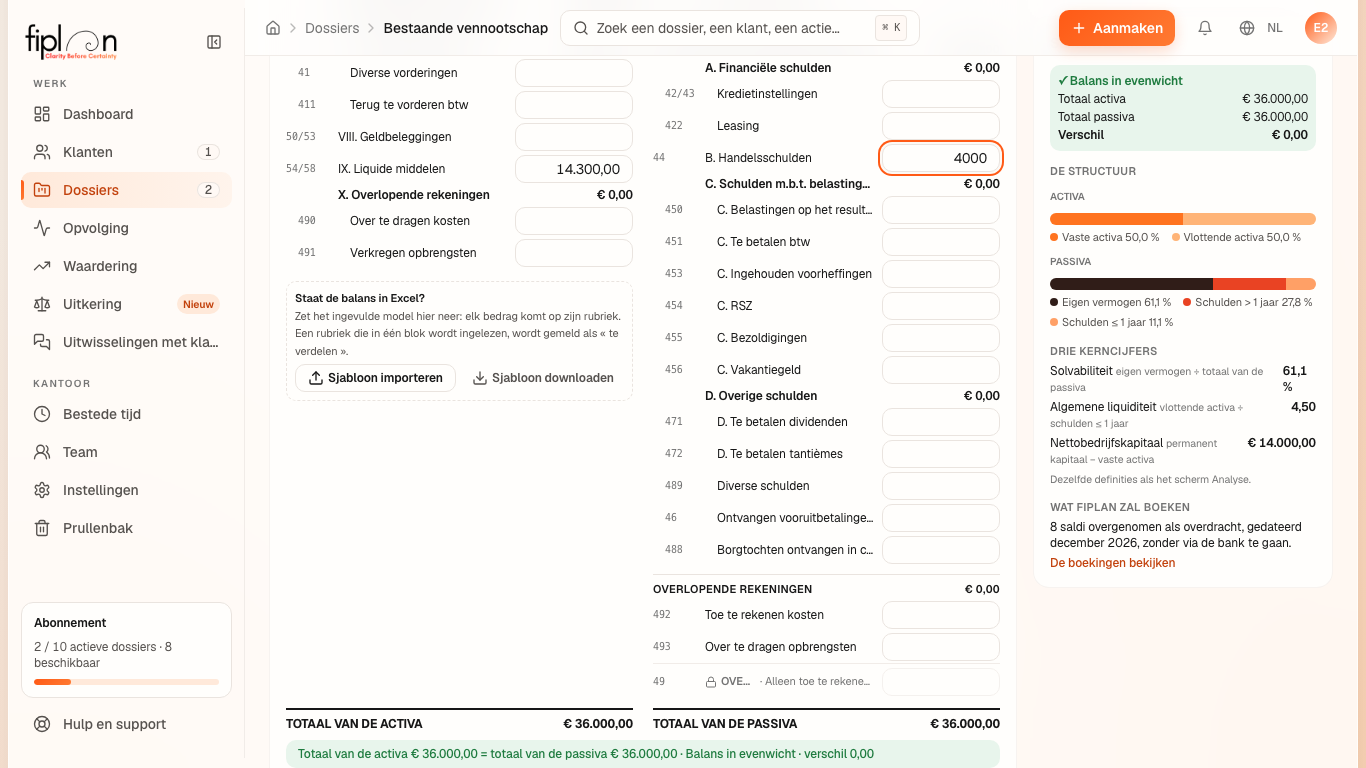Click the Instellingen gear icon in the sidebar

(x=42, y=490)
